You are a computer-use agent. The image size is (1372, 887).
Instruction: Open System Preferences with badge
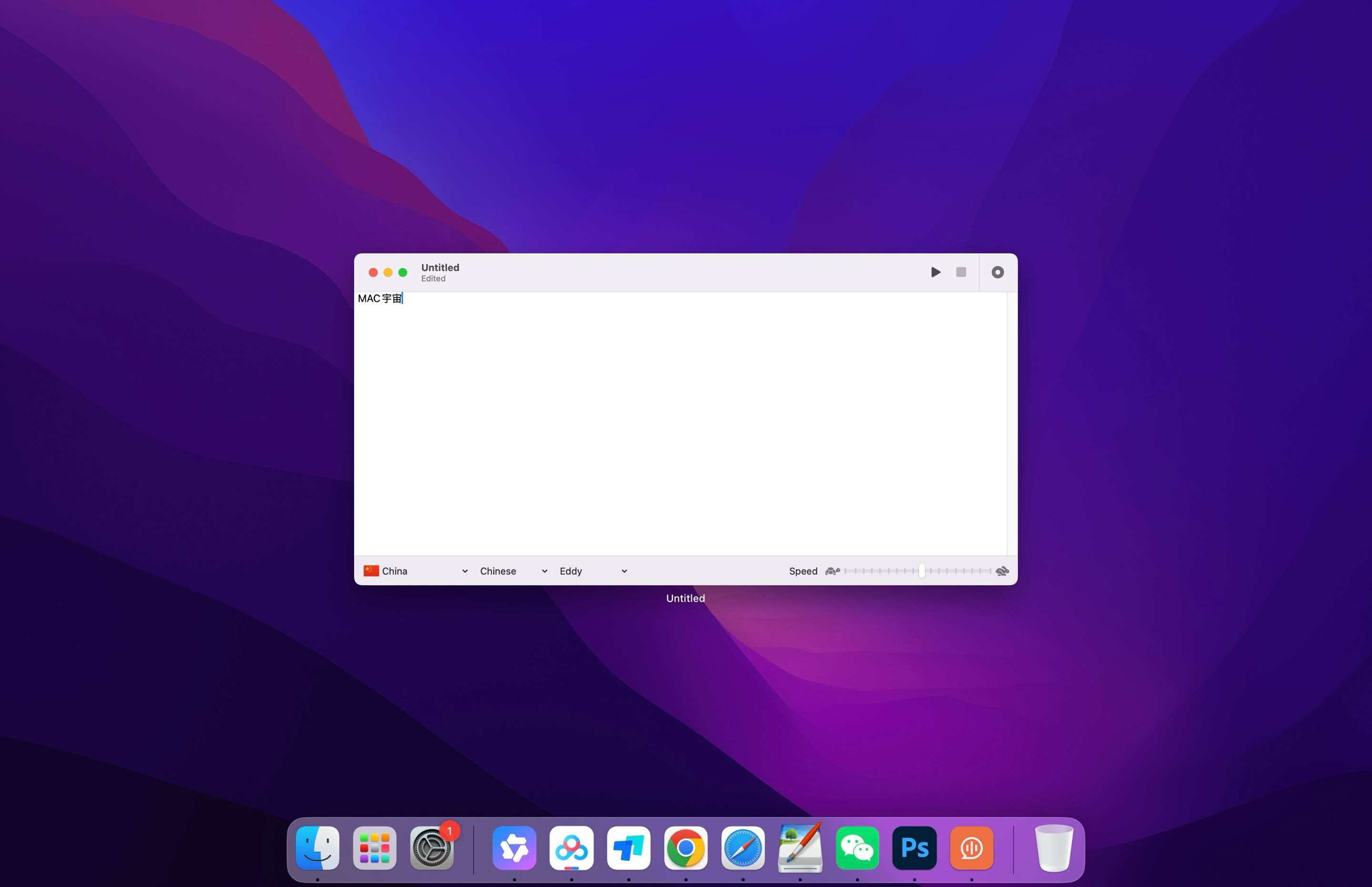pyautogui.click(x=432, y=848)
